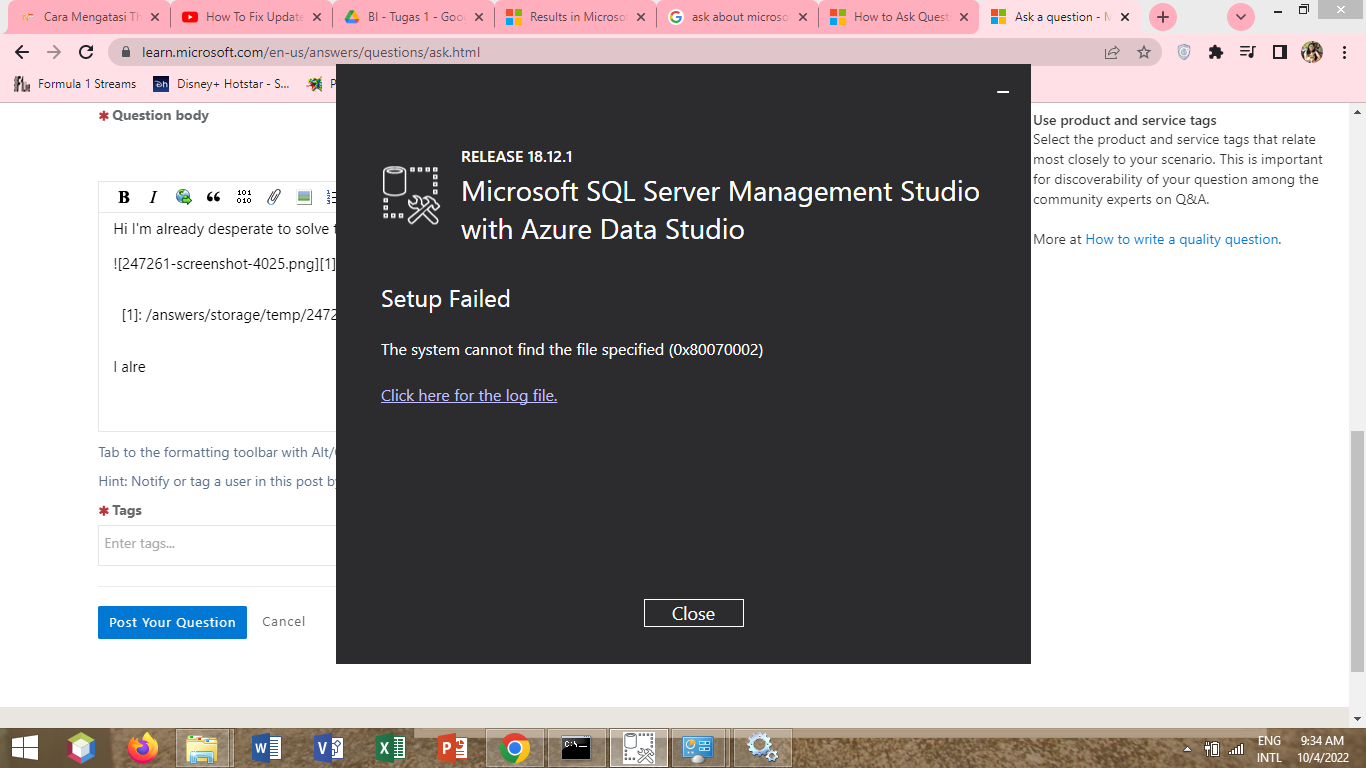Open media control icon in Chrome toolbar
Image resolution: width=1366 pixels, height=768 pixels.
[x=1247, y=52]
